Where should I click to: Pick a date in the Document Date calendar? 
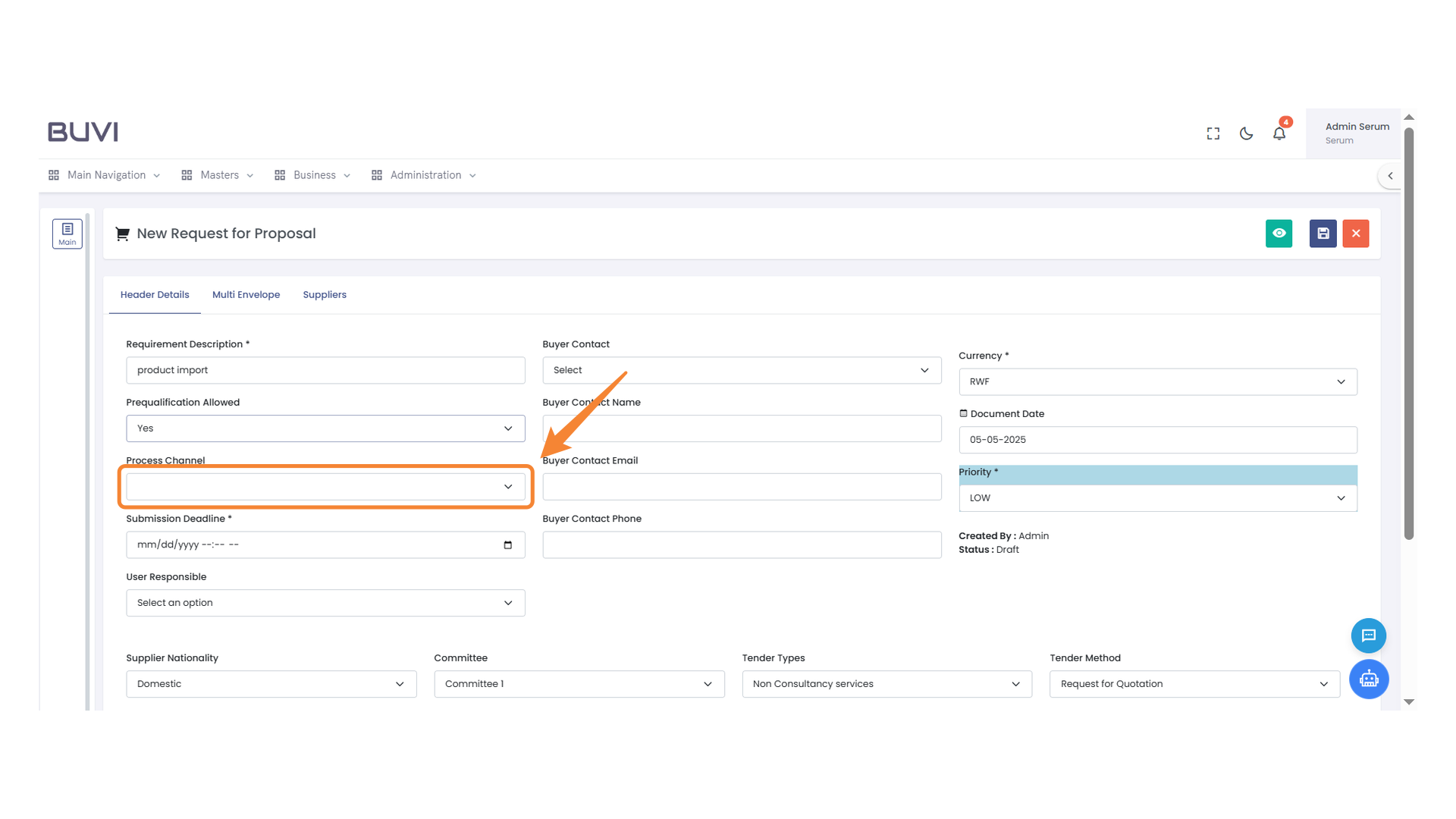coord(1157,440)
